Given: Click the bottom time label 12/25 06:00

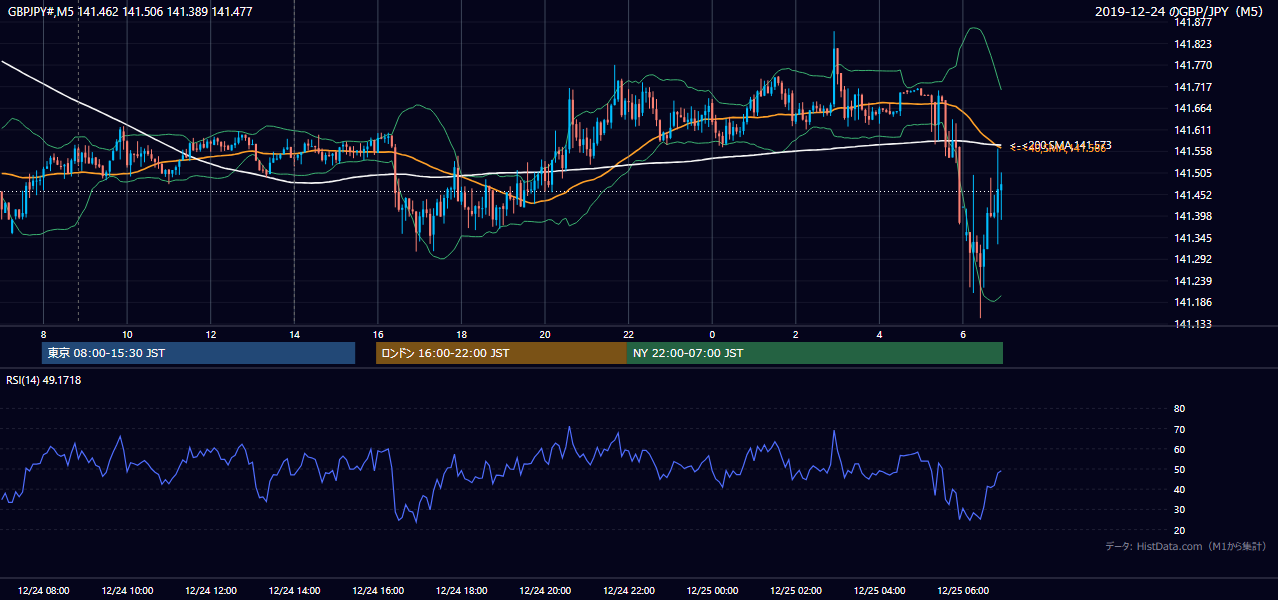Looking at the screenshot, I should 963,591.
